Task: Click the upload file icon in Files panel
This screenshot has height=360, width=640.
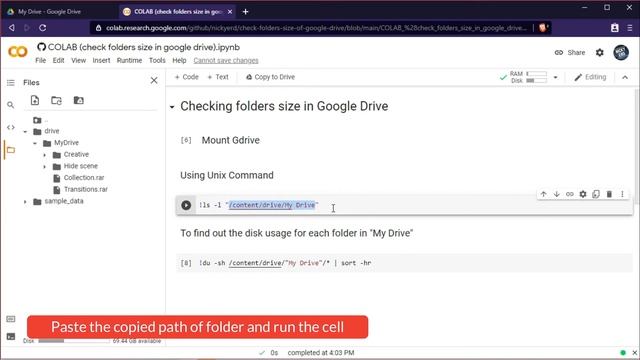Action: pyautogui.click(x=35, y=100)
